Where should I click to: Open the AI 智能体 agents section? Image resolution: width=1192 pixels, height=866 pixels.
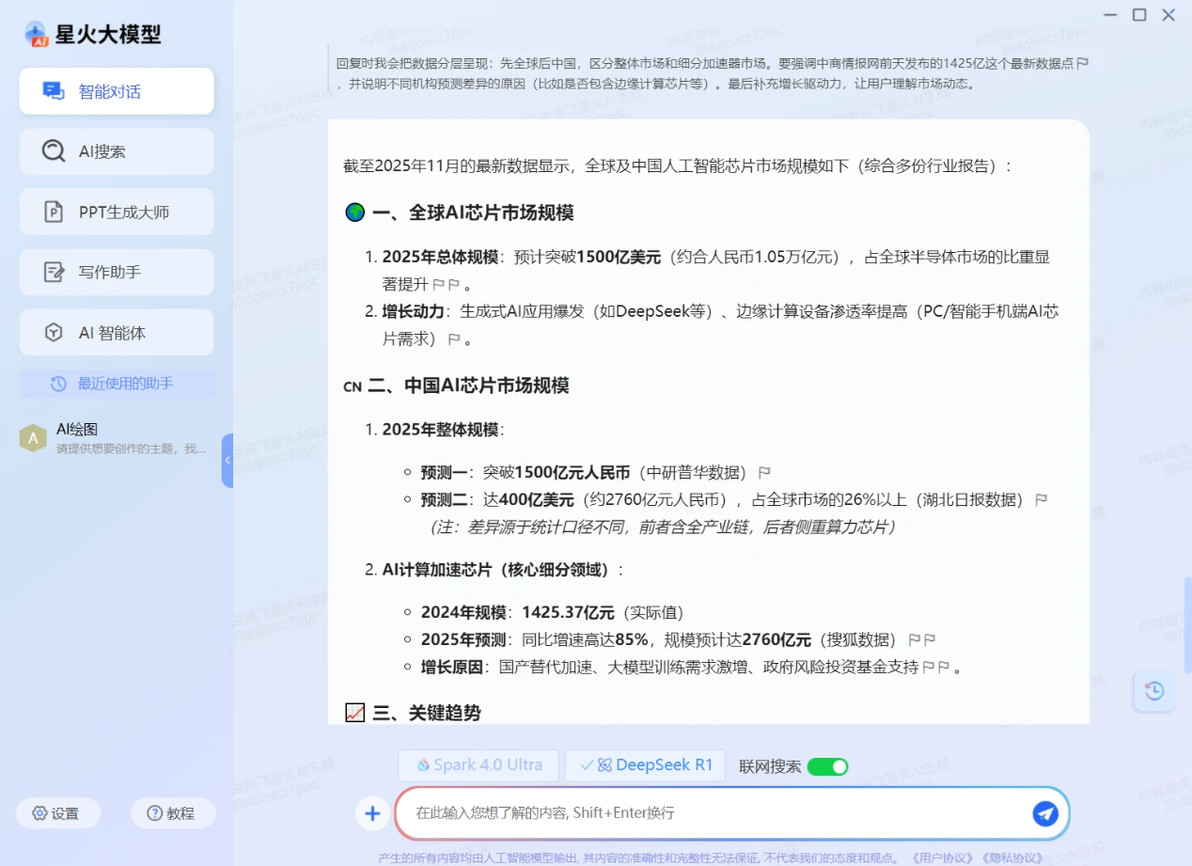pos(116,332)
